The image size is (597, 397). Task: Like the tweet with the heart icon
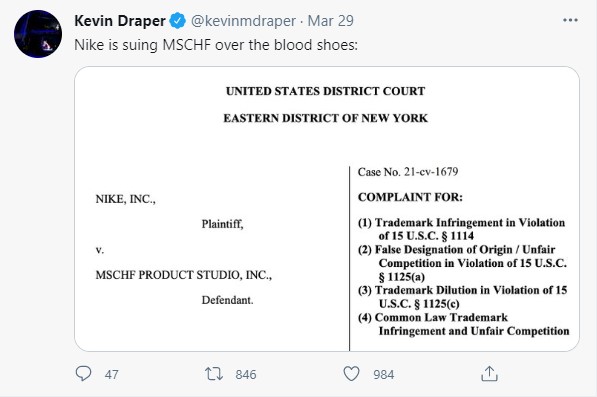point(351,373)
